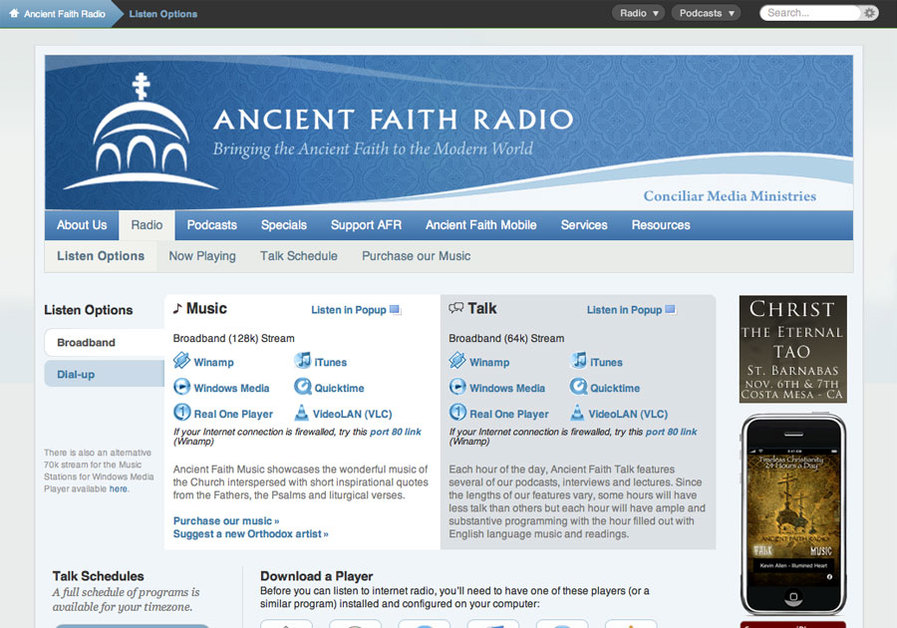The image size is (897, 628).
Task: Click the iPhone app promo image
Action: pyautogui.click(x=792, y=515)
